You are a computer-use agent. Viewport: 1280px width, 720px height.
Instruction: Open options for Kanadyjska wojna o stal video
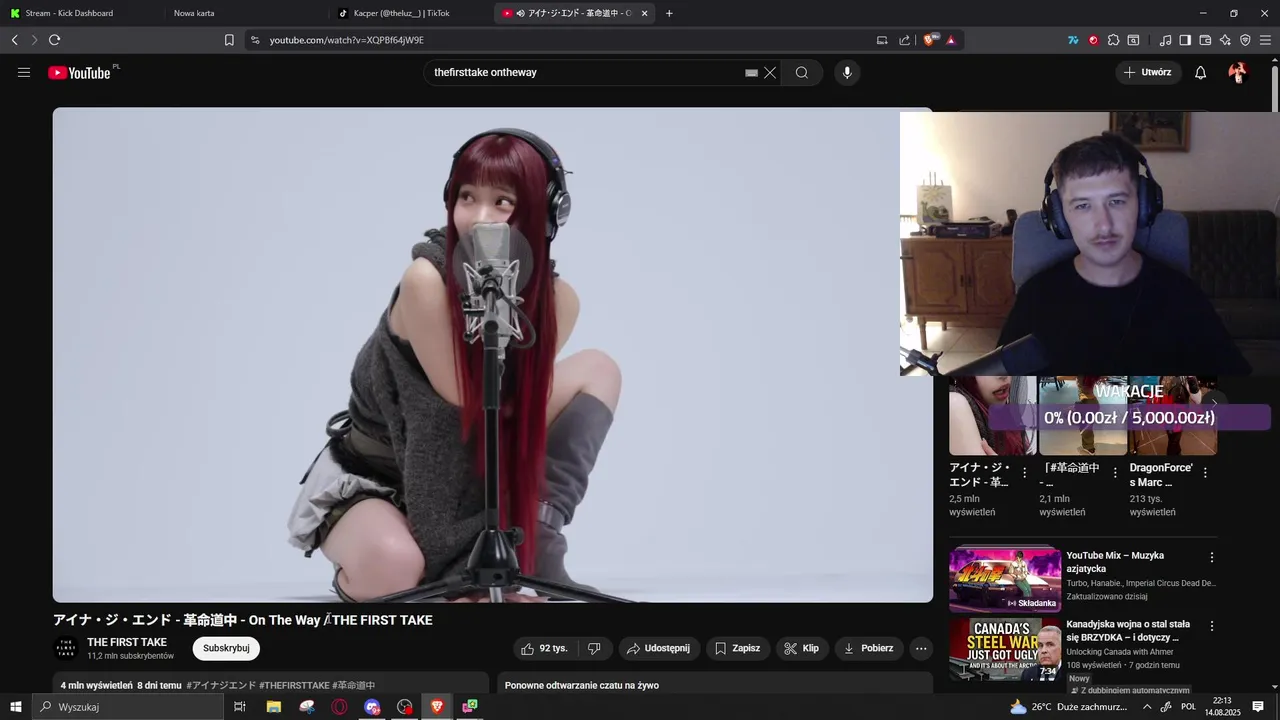click(x=1212, y=626)
